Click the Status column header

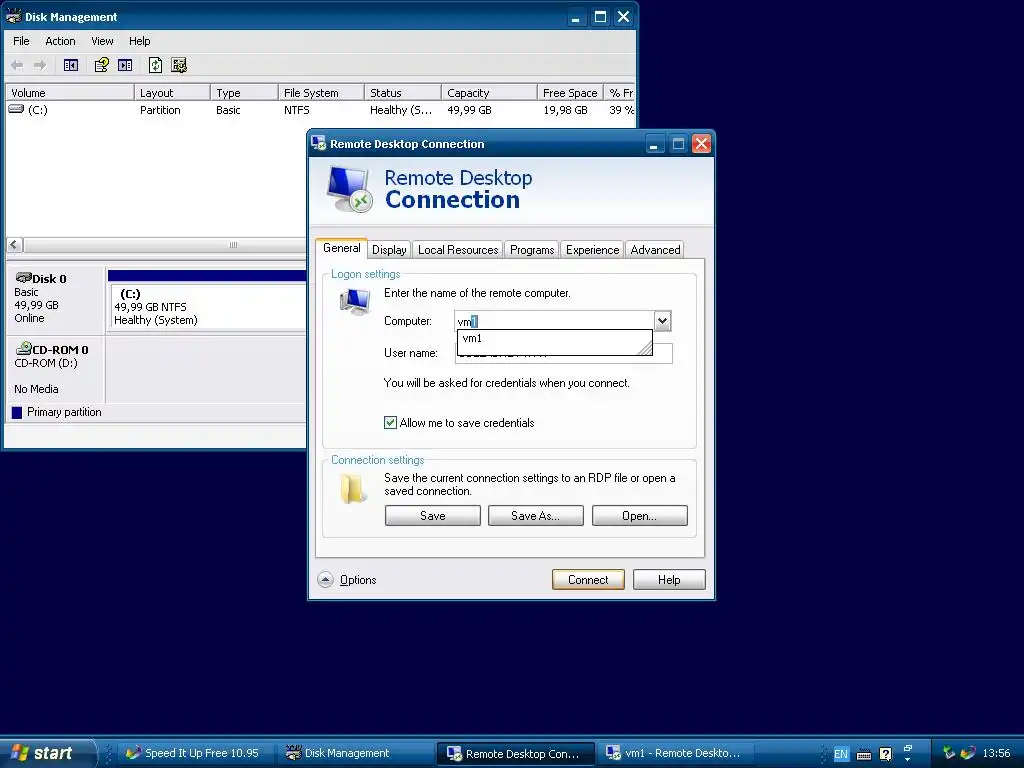point(402,93)
